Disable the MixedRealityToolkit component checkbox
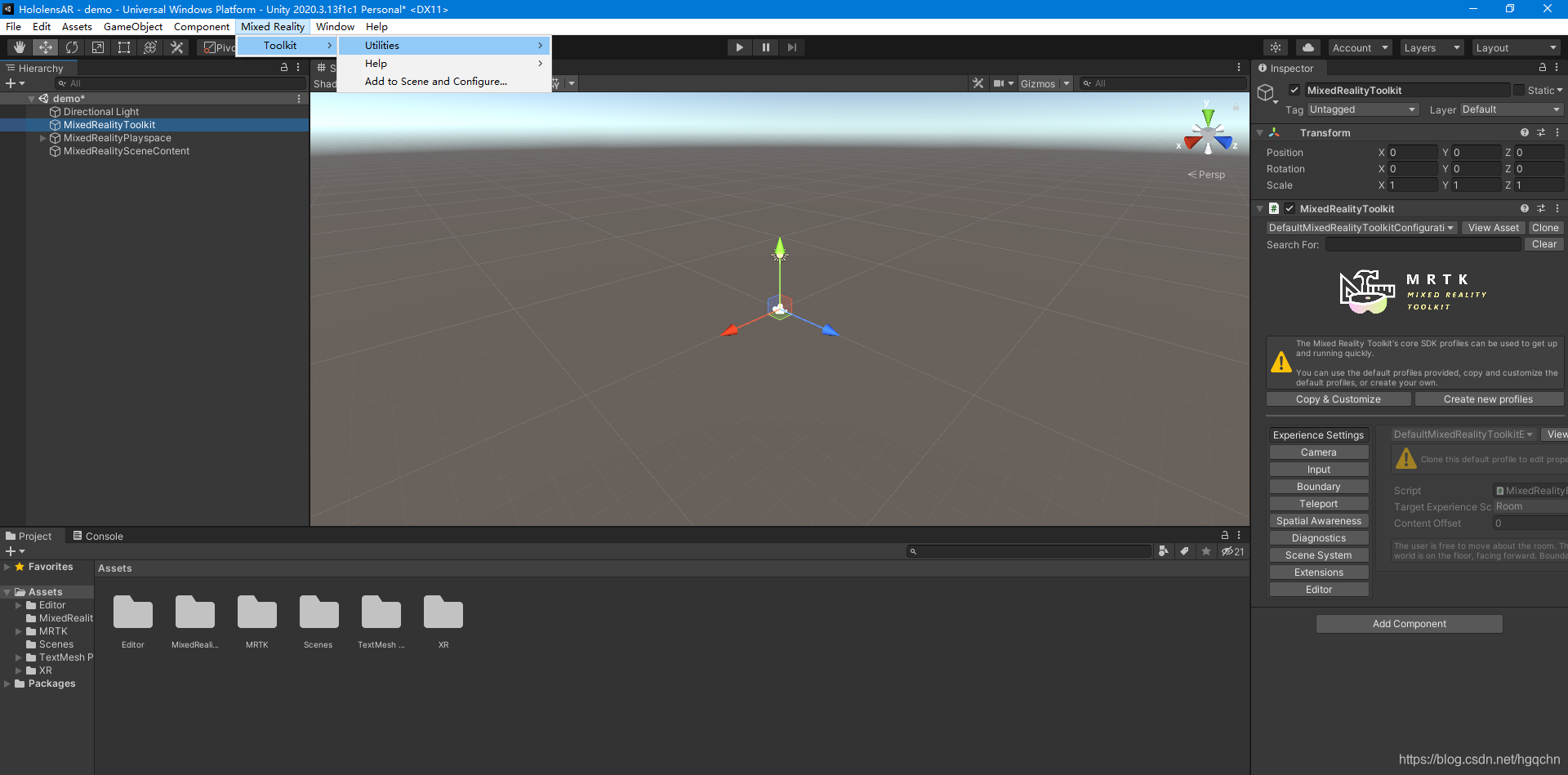The width and height of the screenshot is (1568, 775). [1290, 208]
